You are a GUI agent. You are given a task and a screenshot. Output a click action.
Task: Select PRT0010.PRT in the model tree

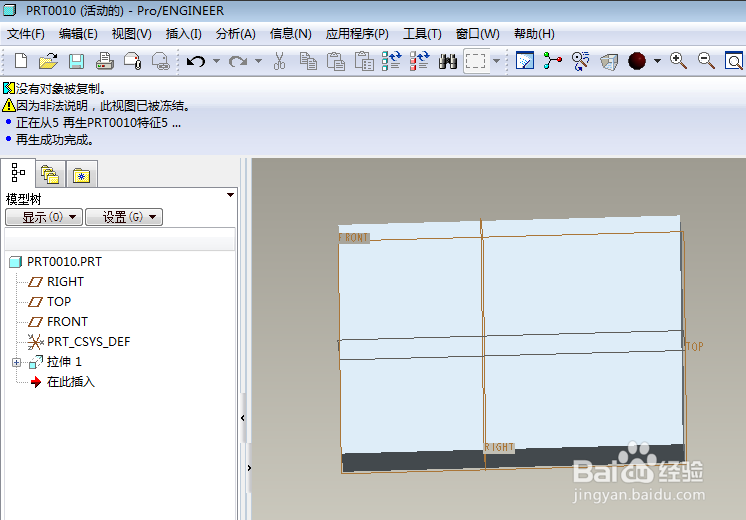tap(64, 262)
